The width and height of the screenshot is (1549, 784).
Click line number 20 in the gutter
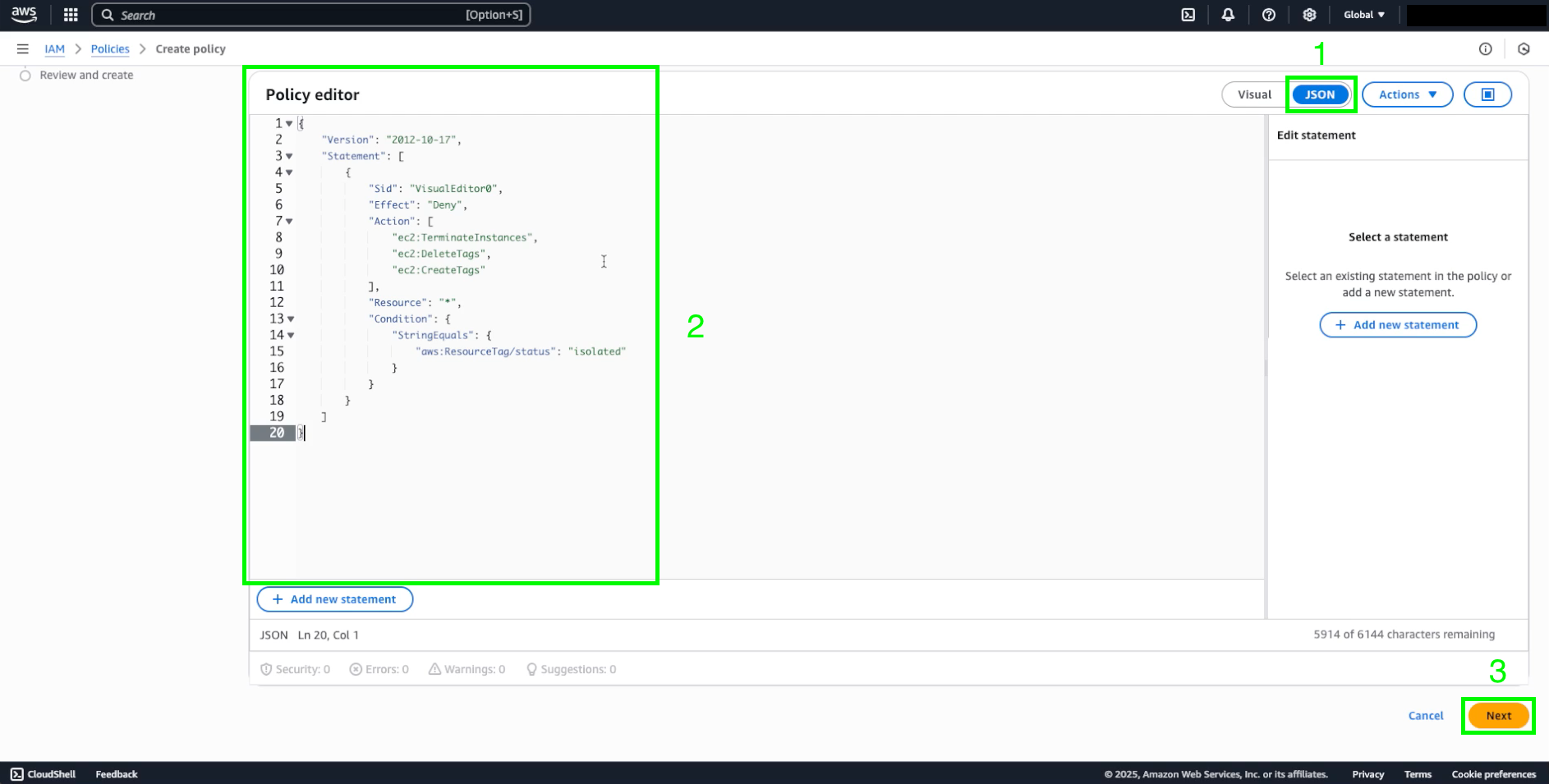[x=277, y=433]
